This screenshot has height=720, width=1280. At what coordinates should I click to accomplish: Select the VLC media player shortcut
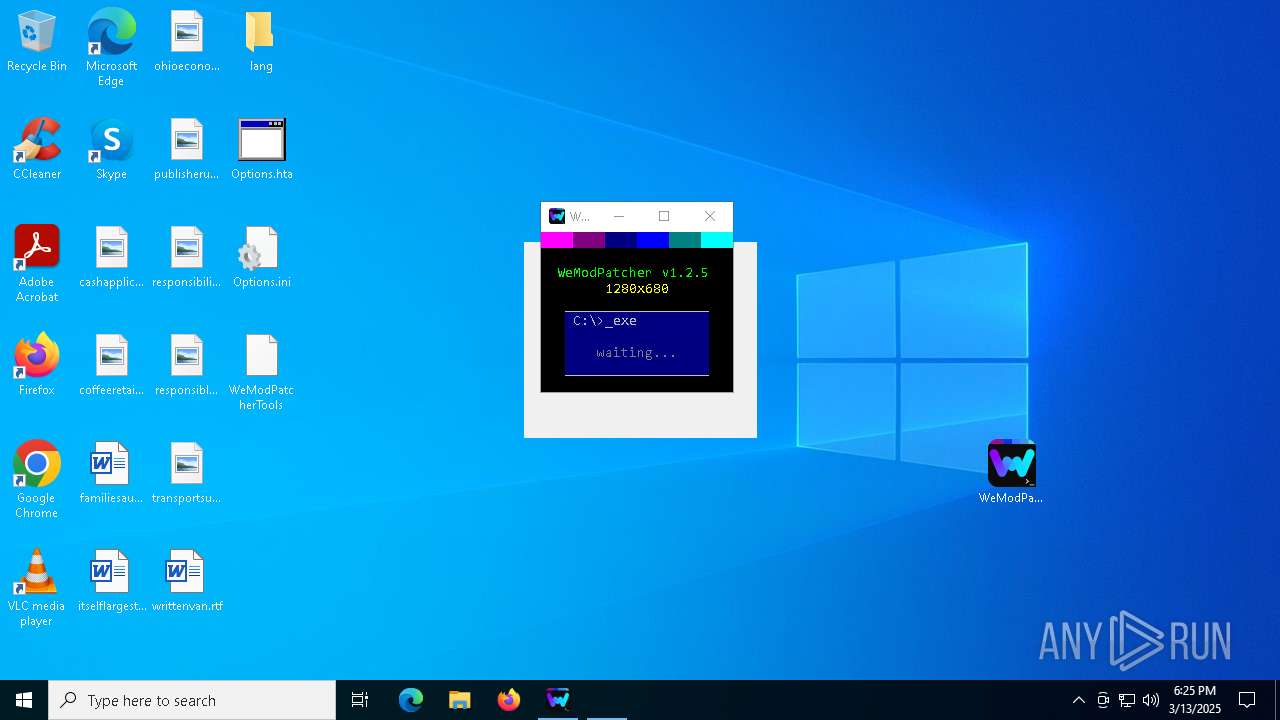point(37,588)
